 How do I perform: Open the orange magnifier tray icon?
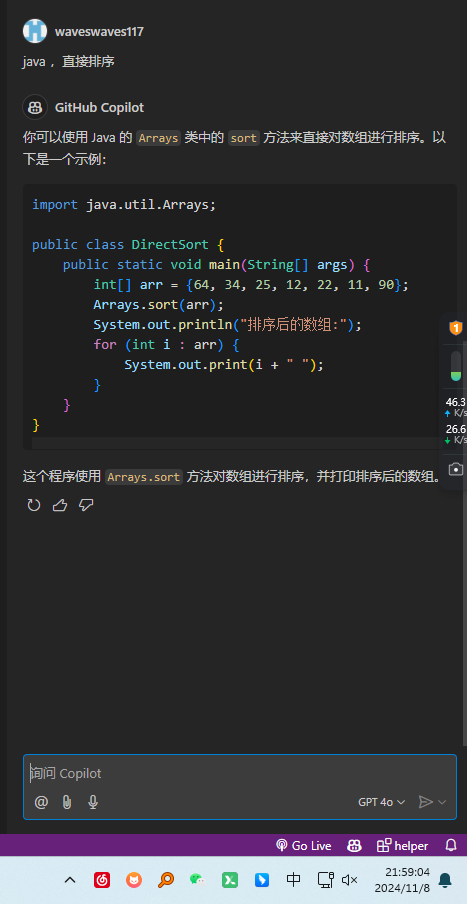165,880
